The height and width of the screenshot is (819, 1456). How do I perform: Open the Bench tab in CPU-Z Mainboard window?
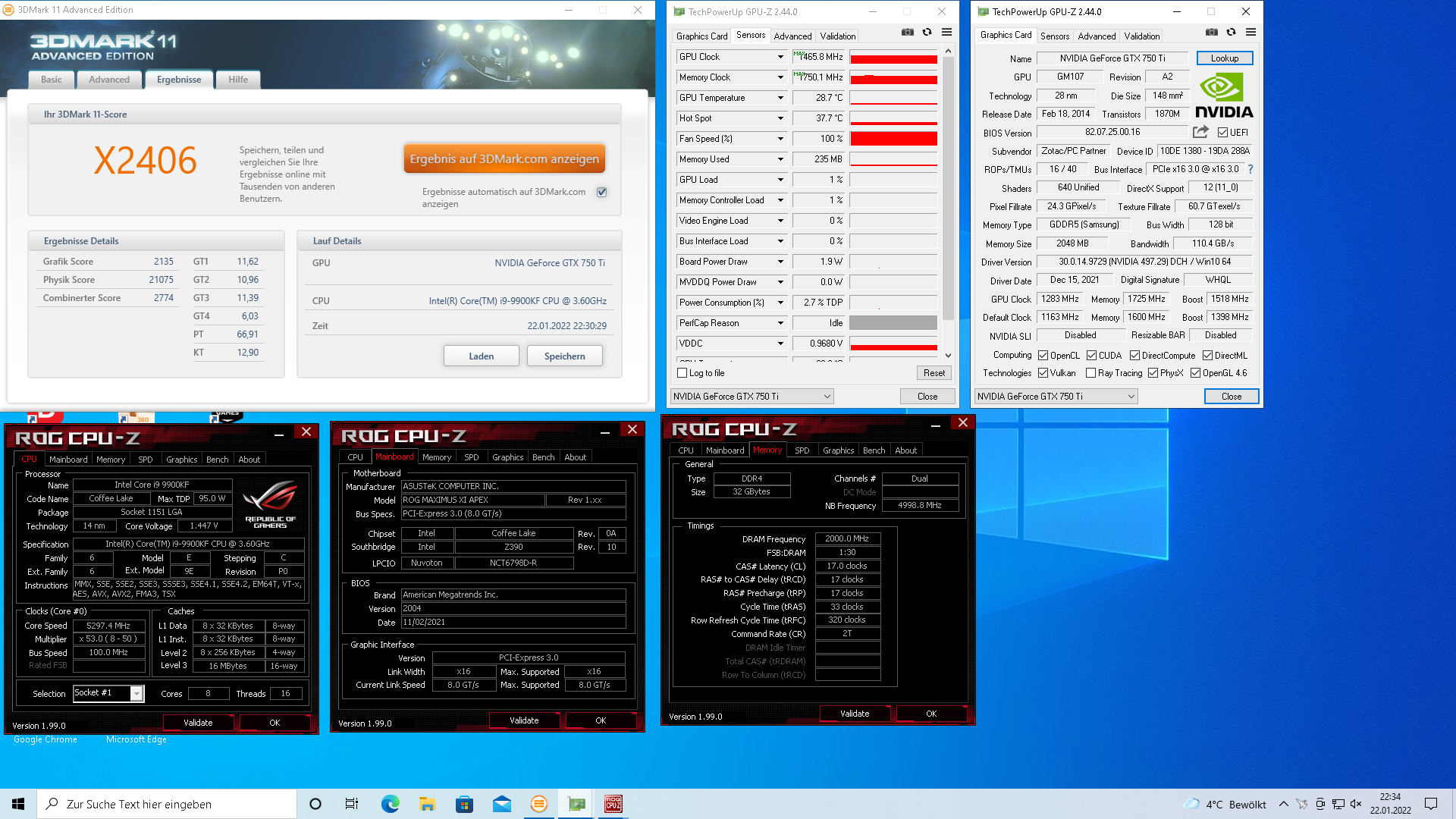[543, 457]
